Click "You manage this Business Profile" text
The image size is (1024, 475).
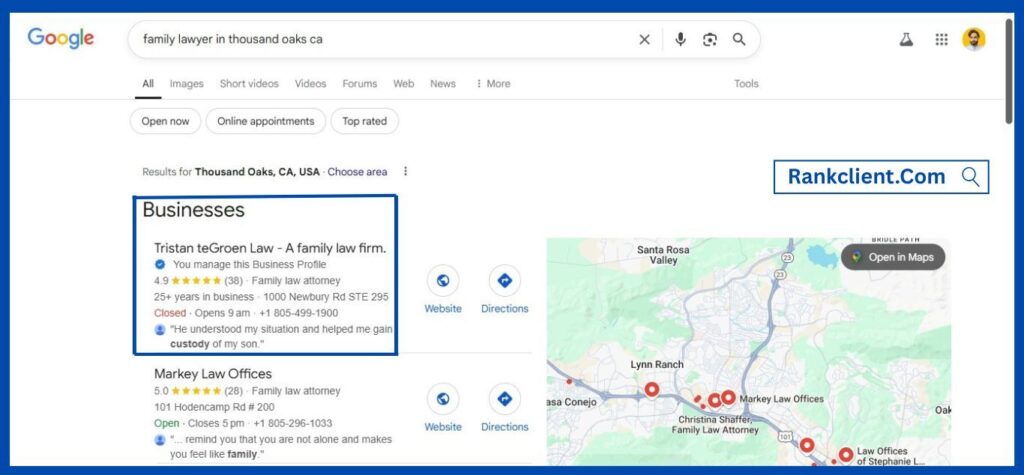[x=249, y=265]
